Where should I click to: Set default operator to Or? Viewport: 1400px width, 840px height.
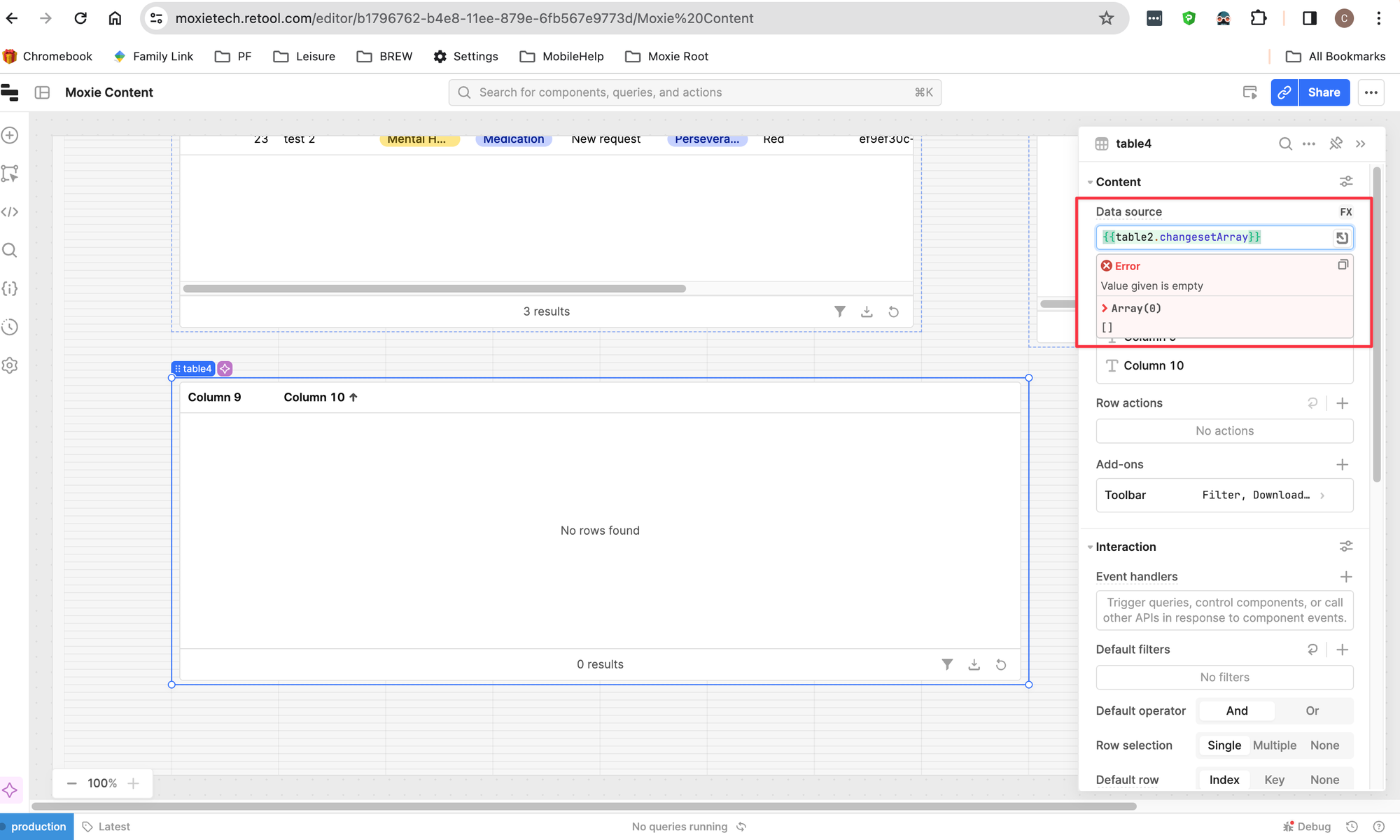click(1312, 710)
